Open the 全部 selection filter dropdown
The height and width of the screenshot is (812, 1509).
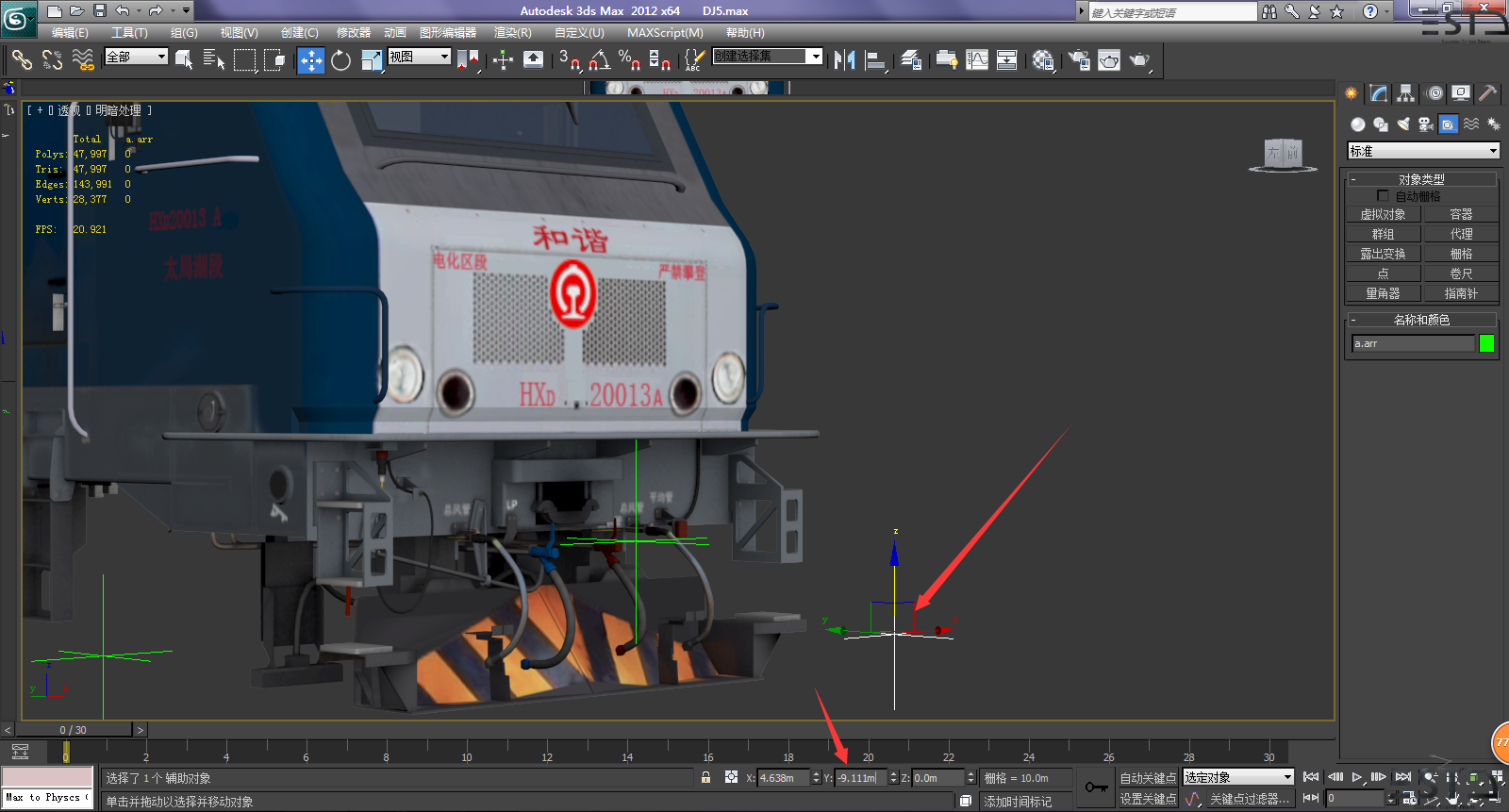137,57
